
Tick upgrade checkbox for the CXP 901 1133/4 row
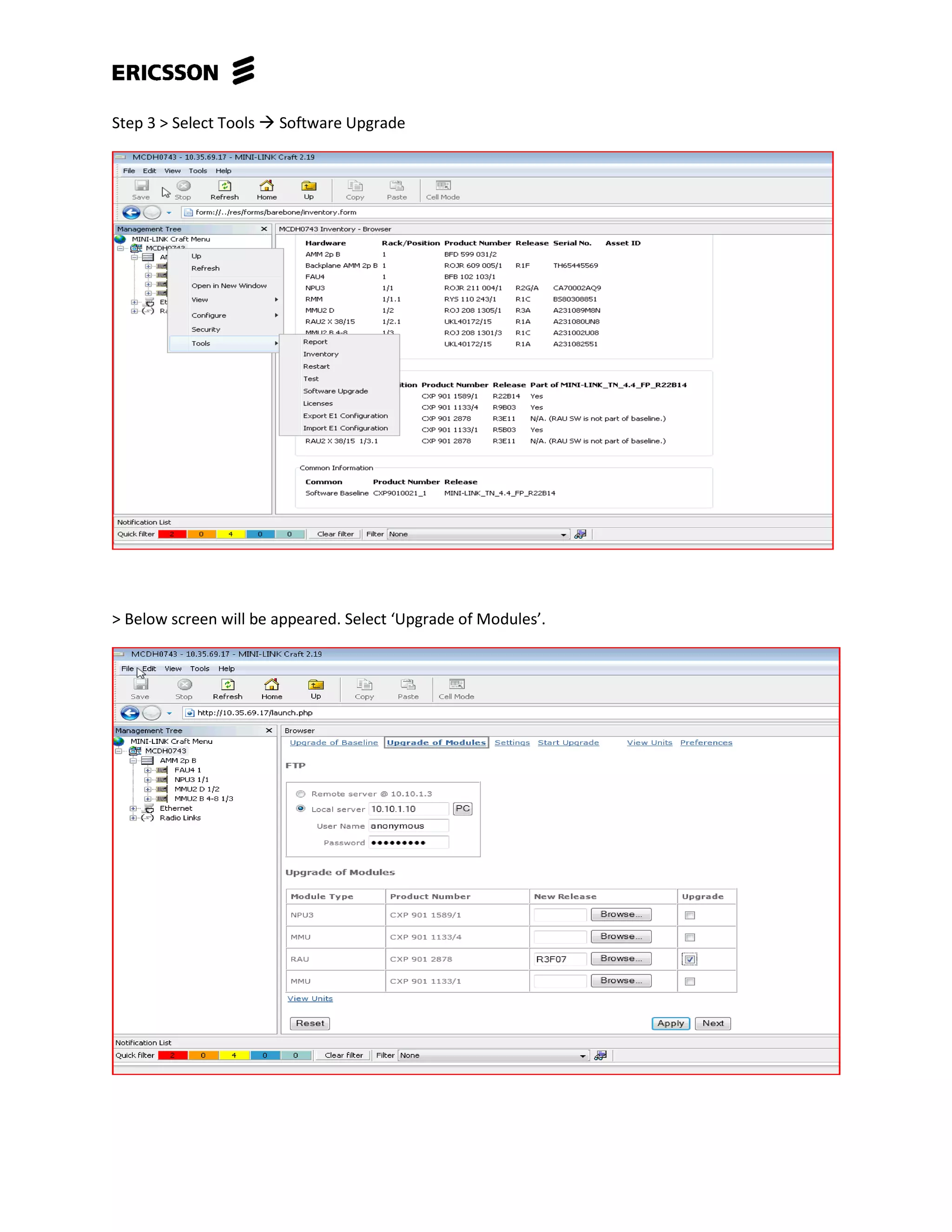690,937
